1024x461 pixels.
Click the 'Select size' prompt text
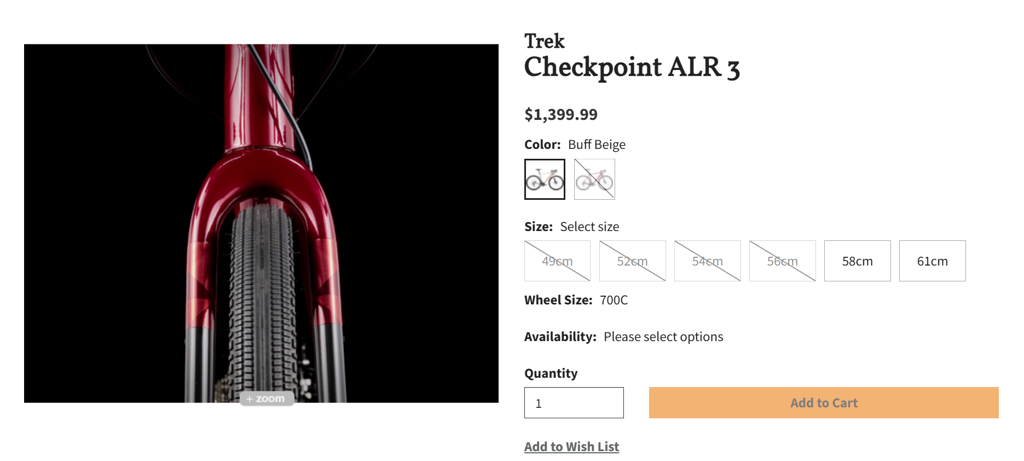(589, 227)
